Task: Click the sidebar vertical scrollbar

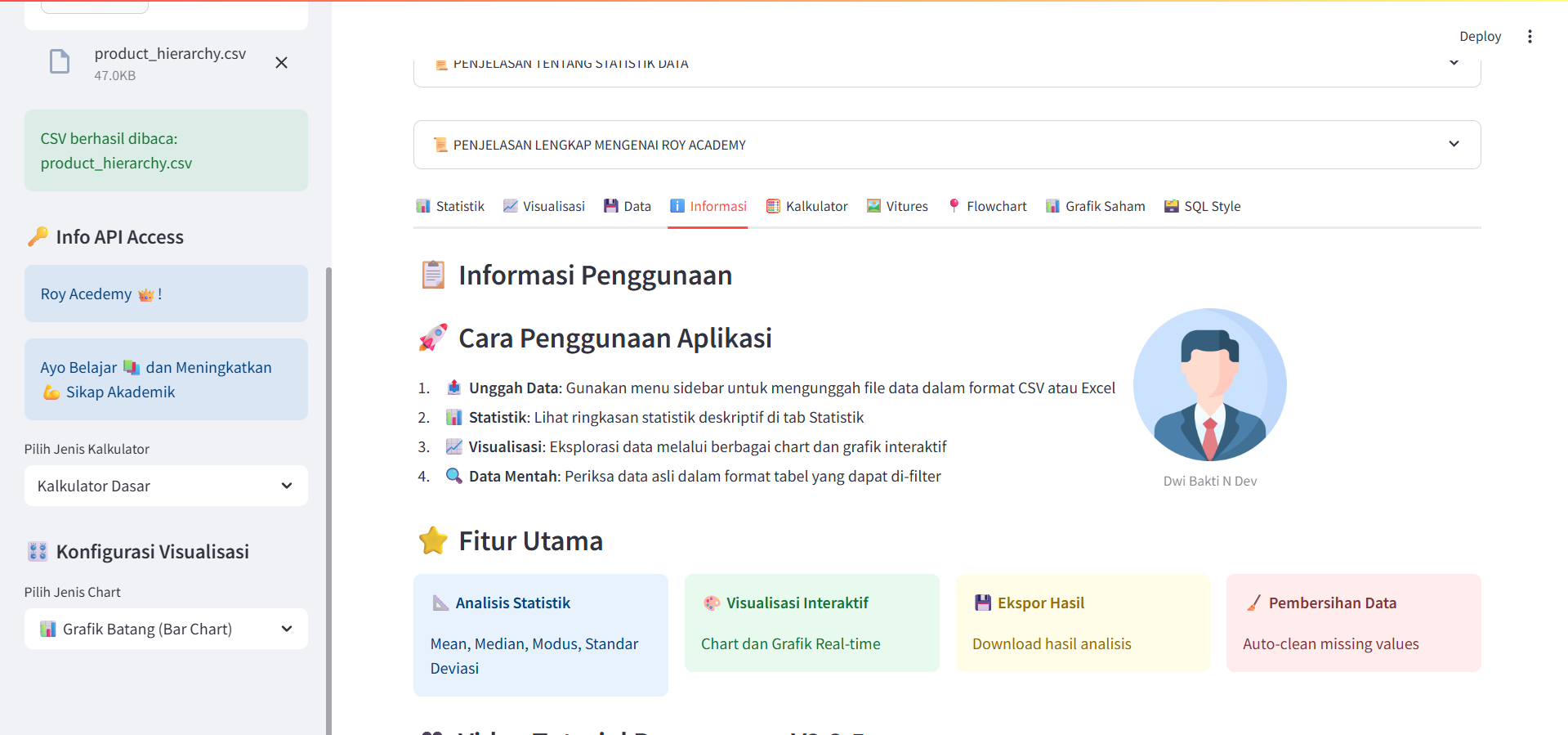Action: point(328,491)
